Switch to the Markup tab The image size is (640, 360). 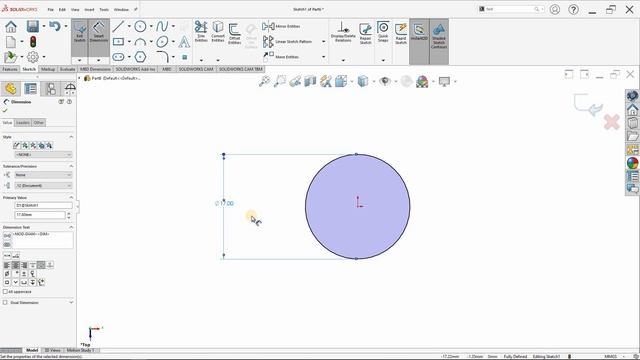tap(48, 69)
